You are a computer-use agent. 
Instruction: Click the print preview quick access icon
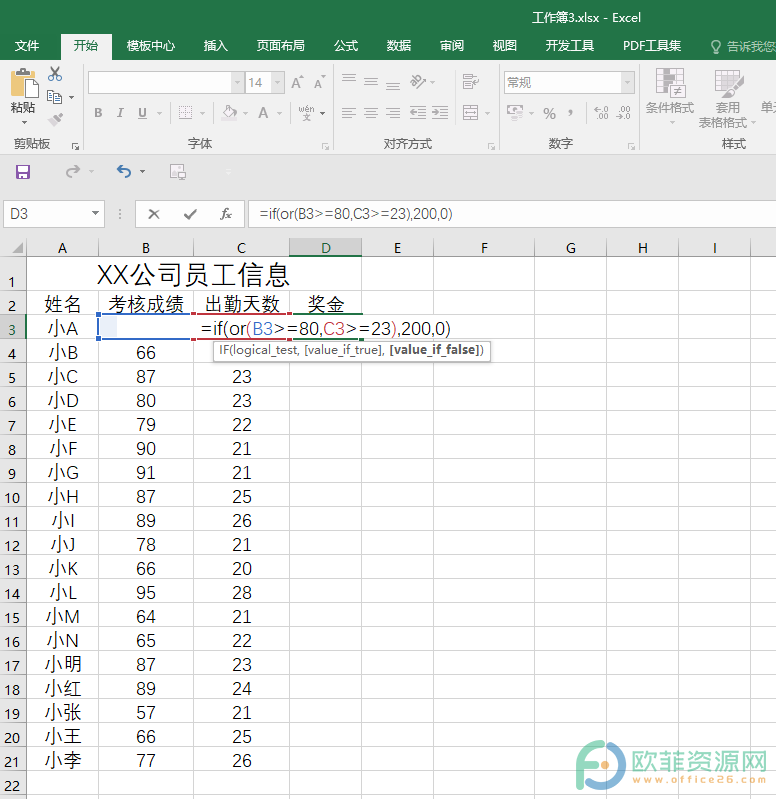(178, 172)
